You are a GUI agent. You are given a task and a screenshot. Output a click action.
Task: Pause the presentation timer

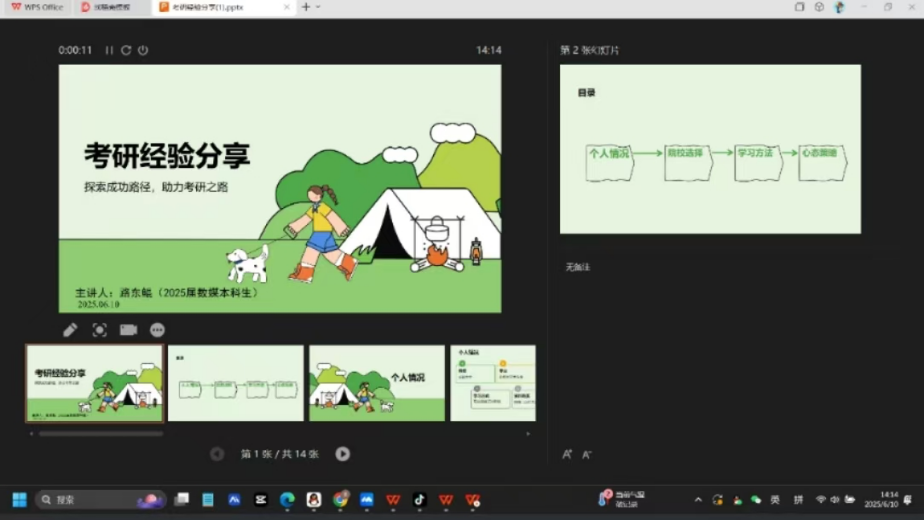pos(109,50)
